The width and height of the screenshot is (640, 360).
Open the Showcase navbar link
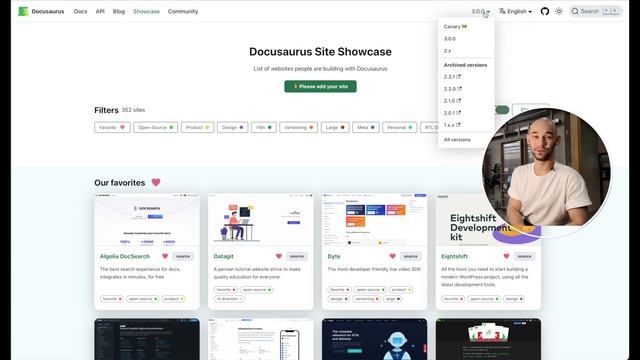point(146,11)
